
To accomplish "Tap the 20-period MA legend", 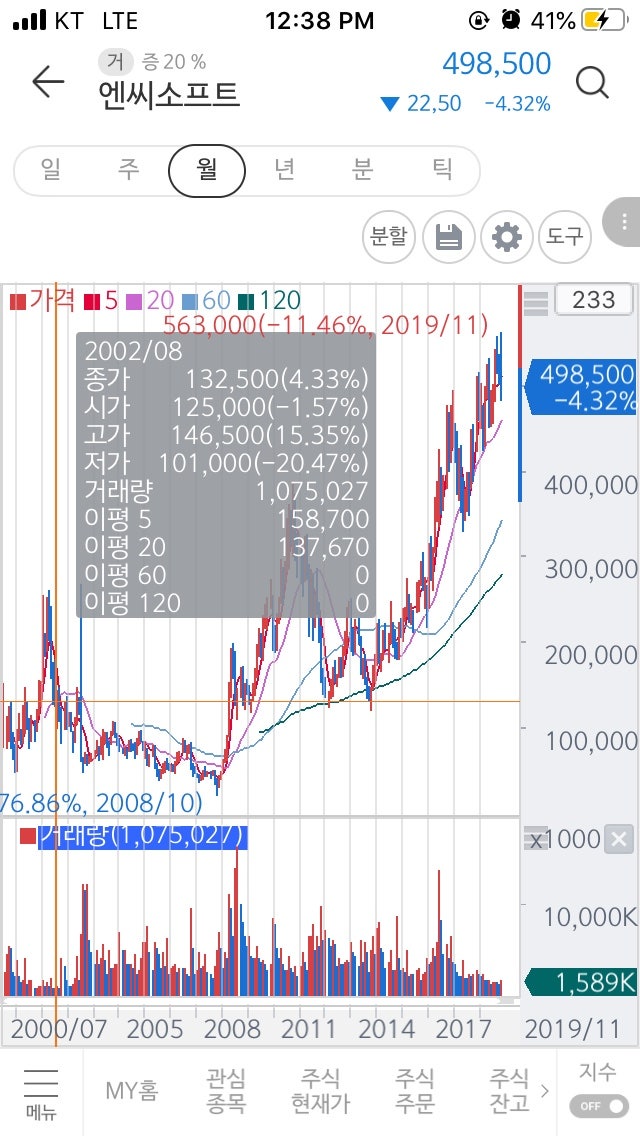I will (151, 300).
